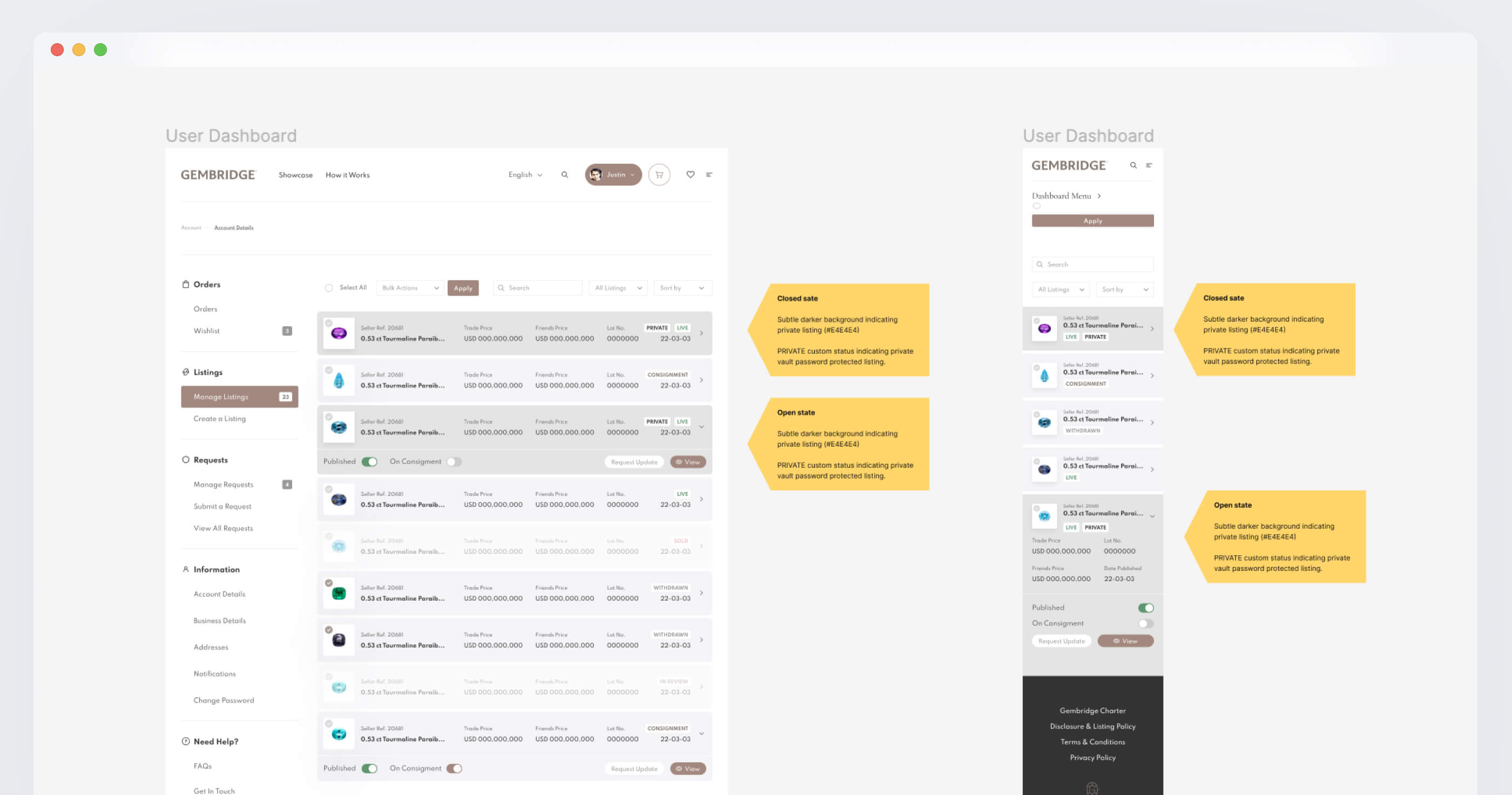Open desktop Sort by dropdown
Viewport: 1512px width, 795px height.
[x=682, y=288]
